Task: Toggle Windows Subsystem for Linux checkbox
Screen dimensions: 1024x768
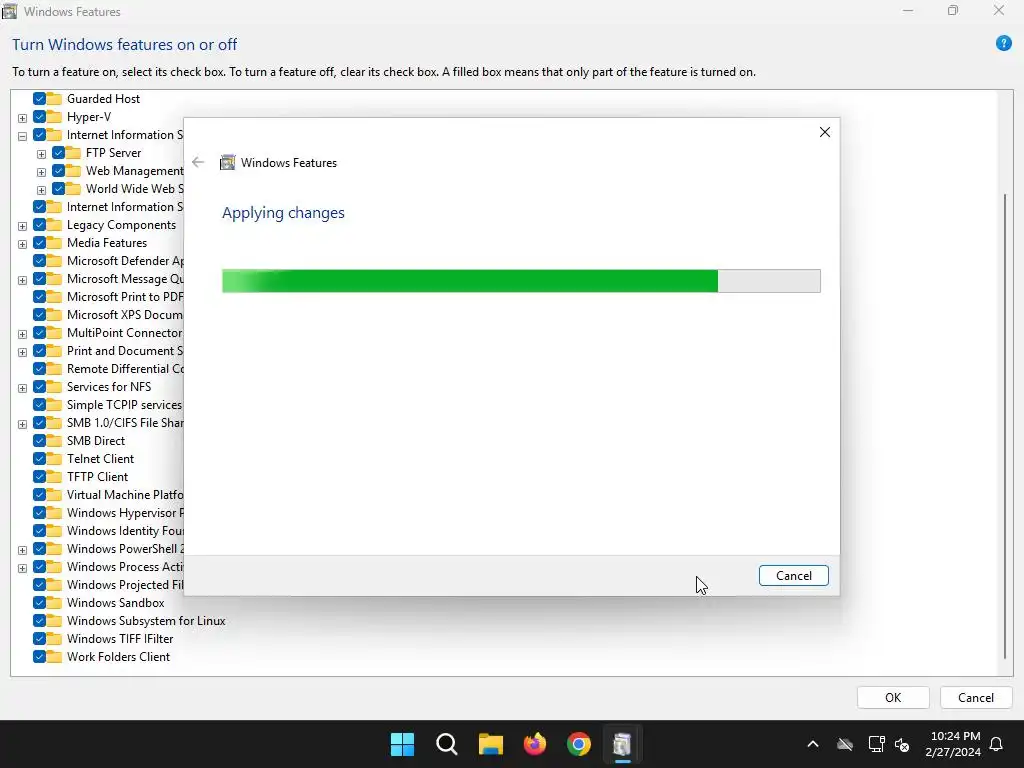Action: coord(39,620)
